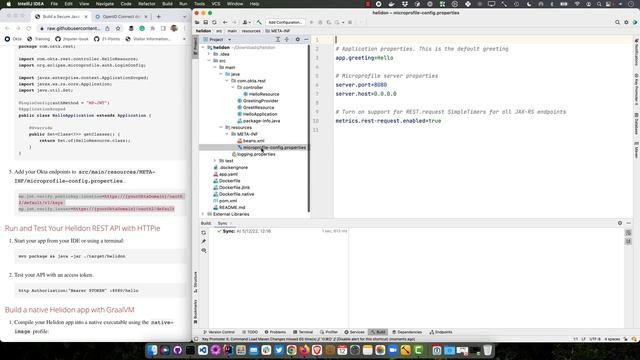This screenshot has height=360, width=640.
Task: Collapse the controller package
Action: click(233, 87)
